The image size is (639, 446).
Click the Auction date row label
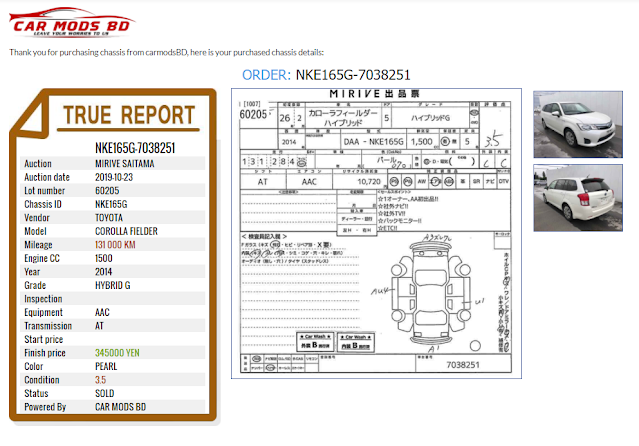click(x=47, y=177)
